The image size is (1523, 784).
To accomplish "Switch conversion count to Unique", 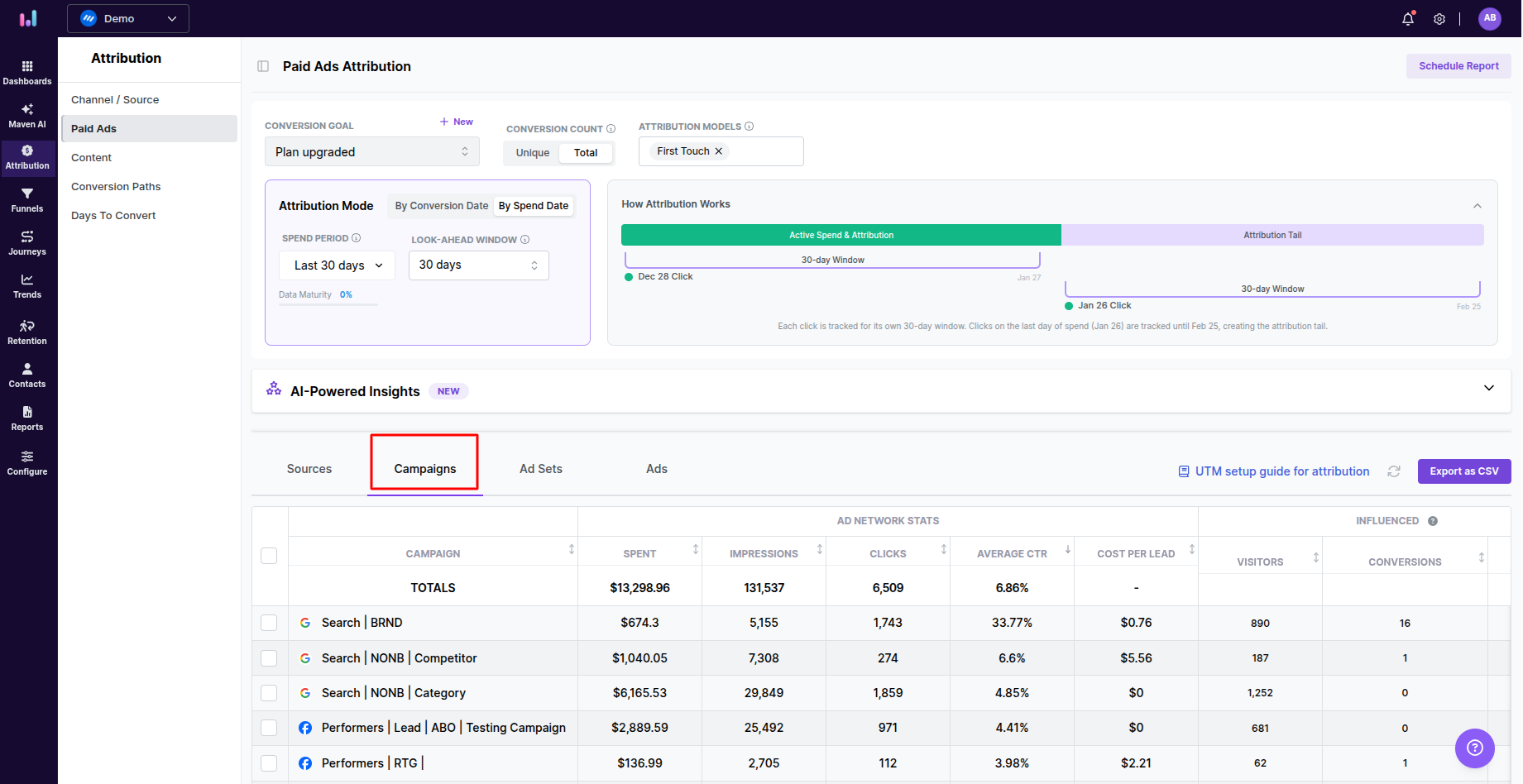I will tap(532, 153).
